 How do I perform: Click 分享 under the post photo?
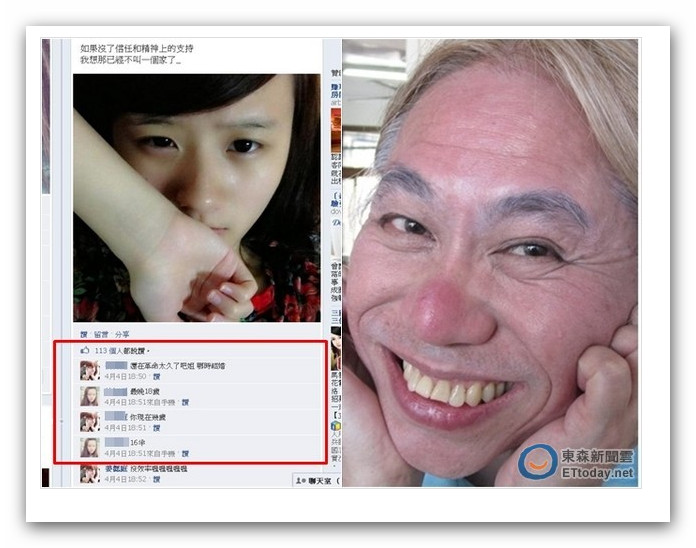pyautogui.click(x=122, y=334)
